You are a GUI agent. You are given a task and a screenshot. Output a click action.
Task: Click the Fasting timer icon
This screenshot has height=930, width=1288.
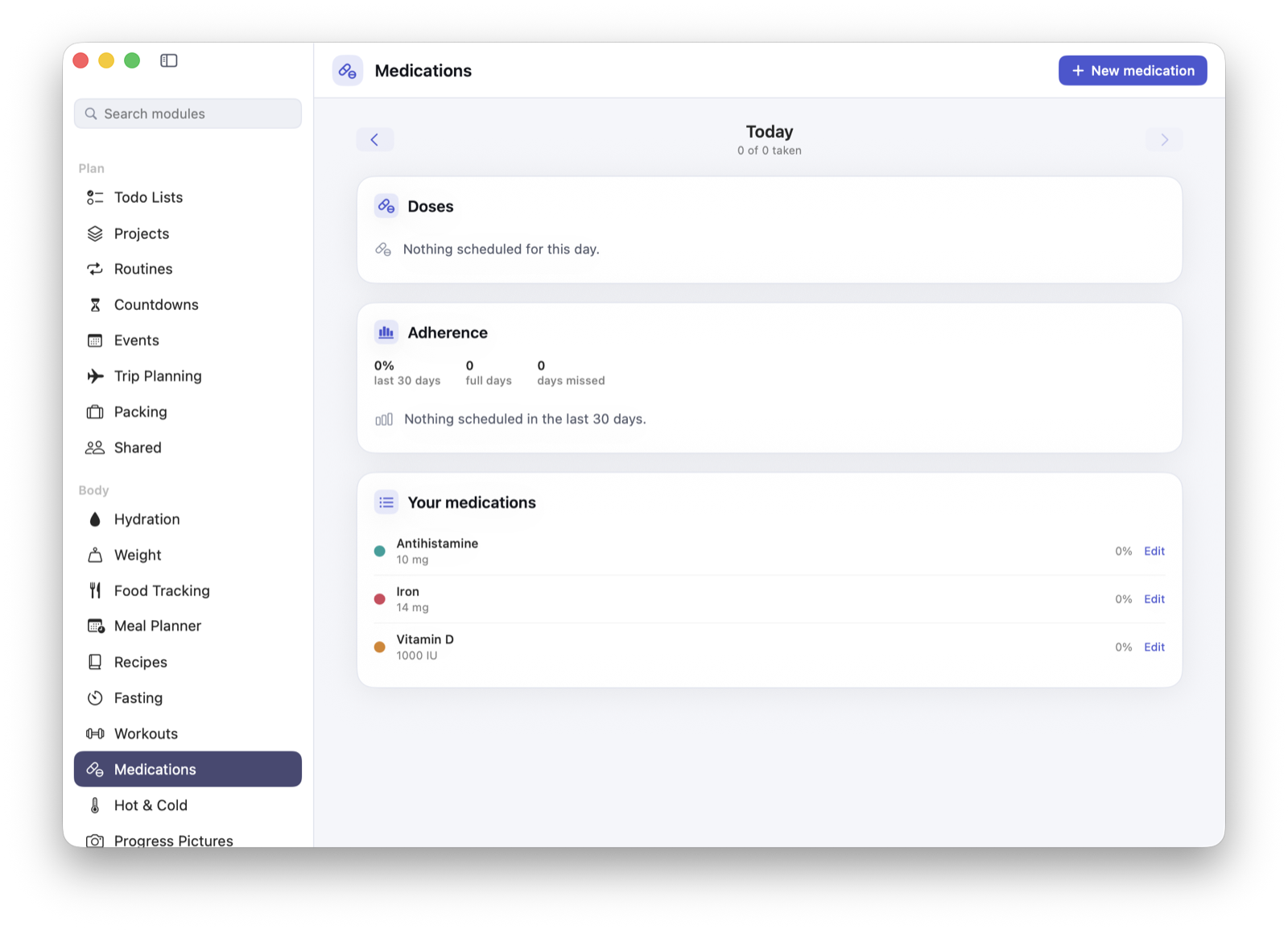(x=95, y=698)
